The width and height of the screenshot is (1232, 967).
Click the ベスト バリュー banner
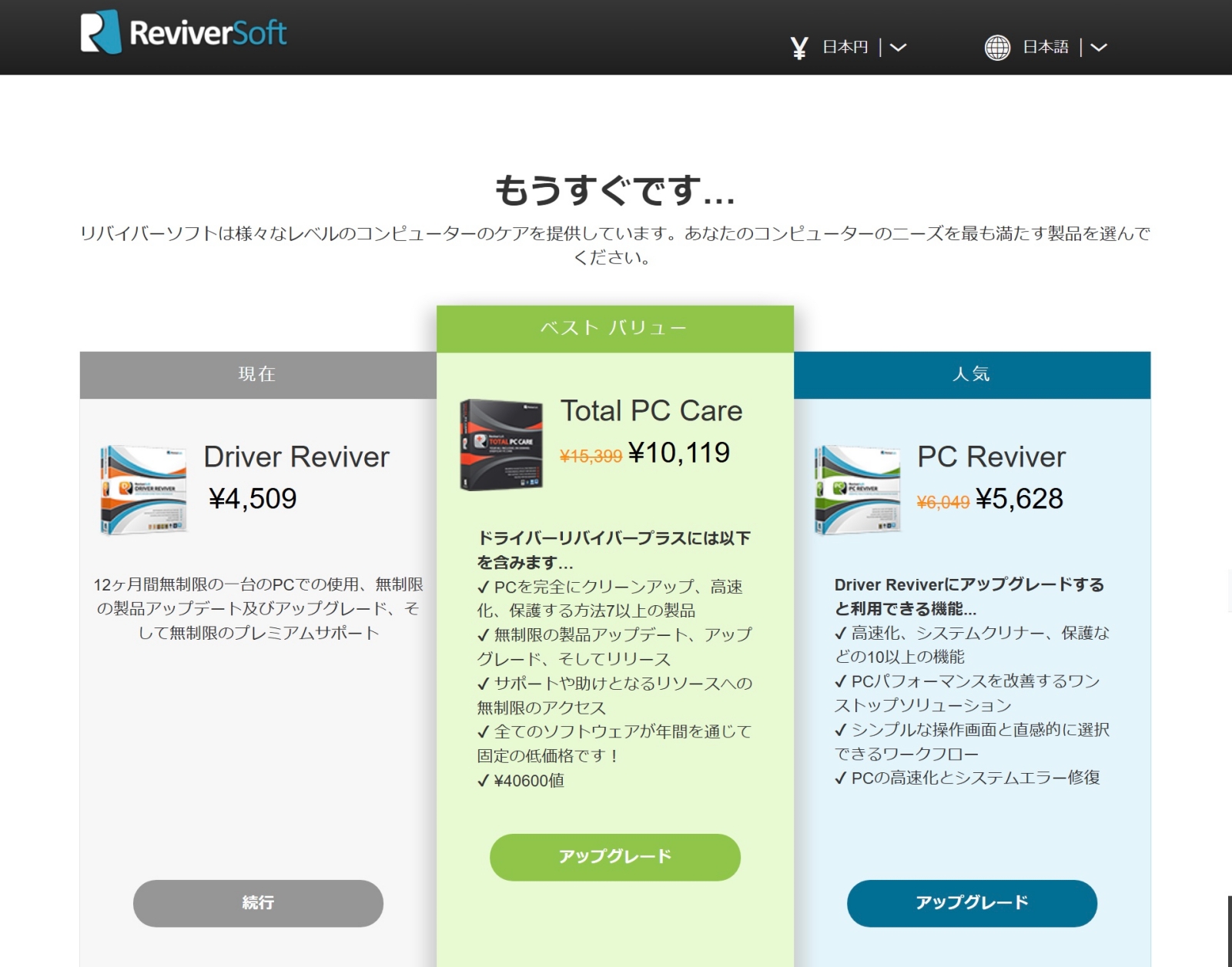click(x=614, y=326)
